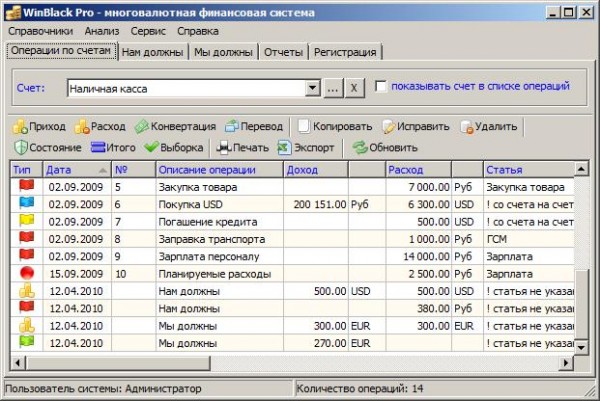The image size is (600, 401).
Task: Toggle the Копировать checkbox in toolbar
Action: click(x=303, y=127)
